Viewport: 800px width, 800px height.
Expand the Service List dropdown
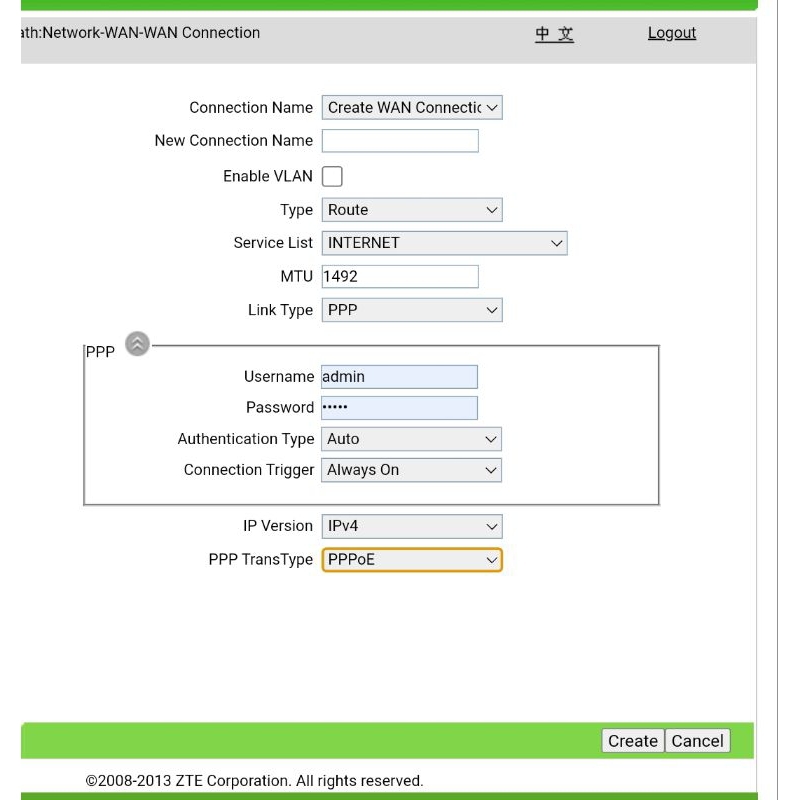pyautogui.click(x=444, y=243)
